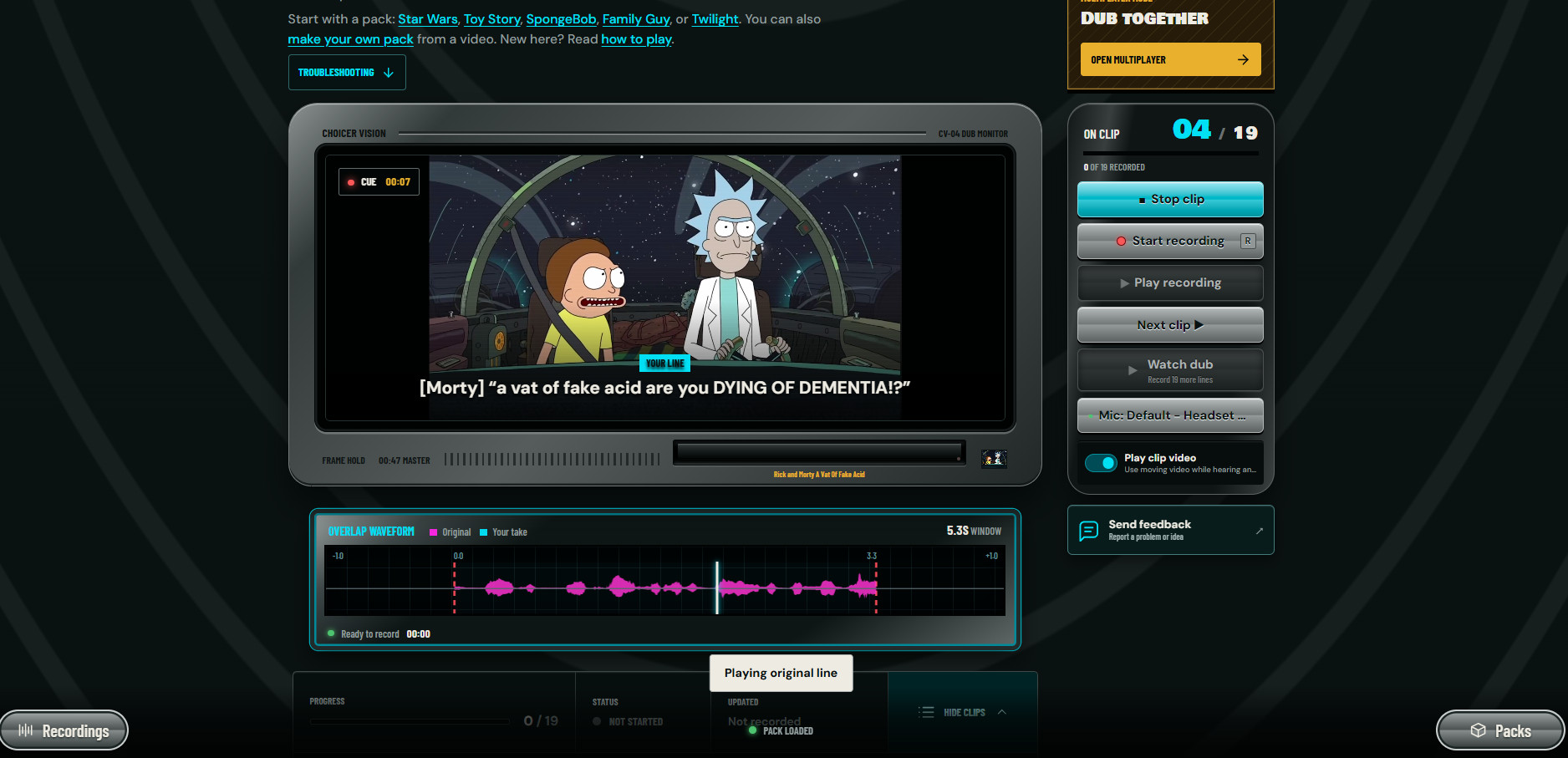Image resolution: width=1568 pixels, height=758 pixels.
Task: Open the Toy Story pack link
Action: (x=492, y=19)
